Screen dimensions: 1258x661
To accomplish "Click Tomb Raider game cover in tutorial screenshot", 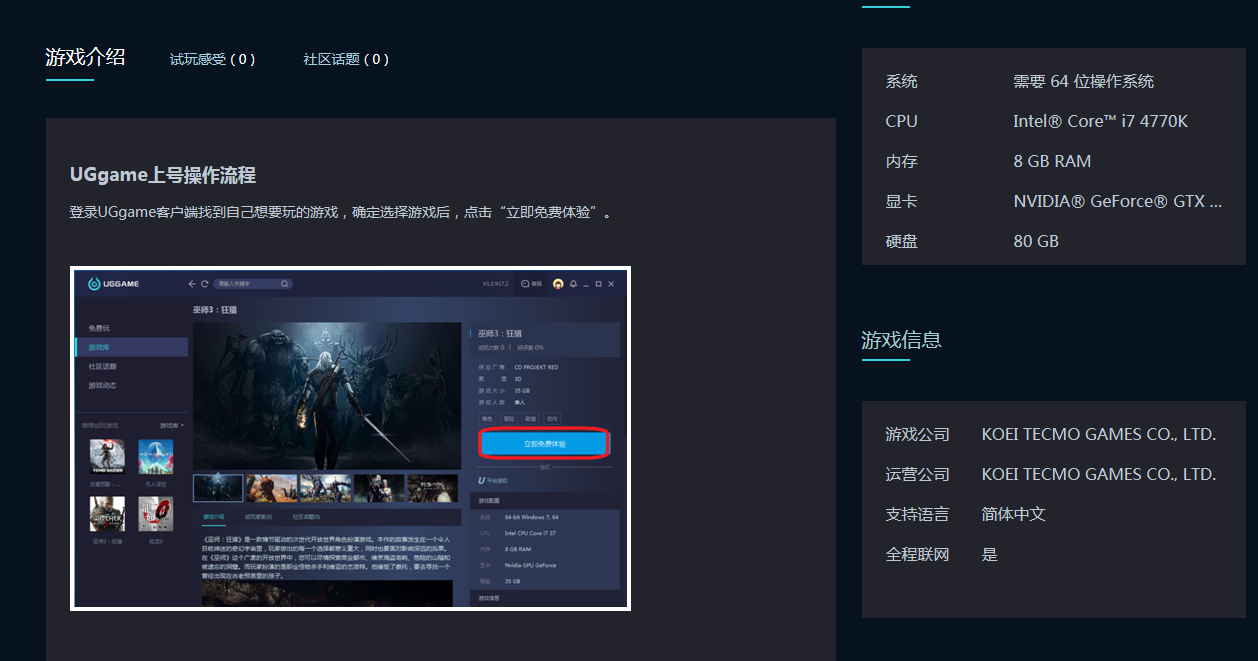I will click(x=107, y=458).
